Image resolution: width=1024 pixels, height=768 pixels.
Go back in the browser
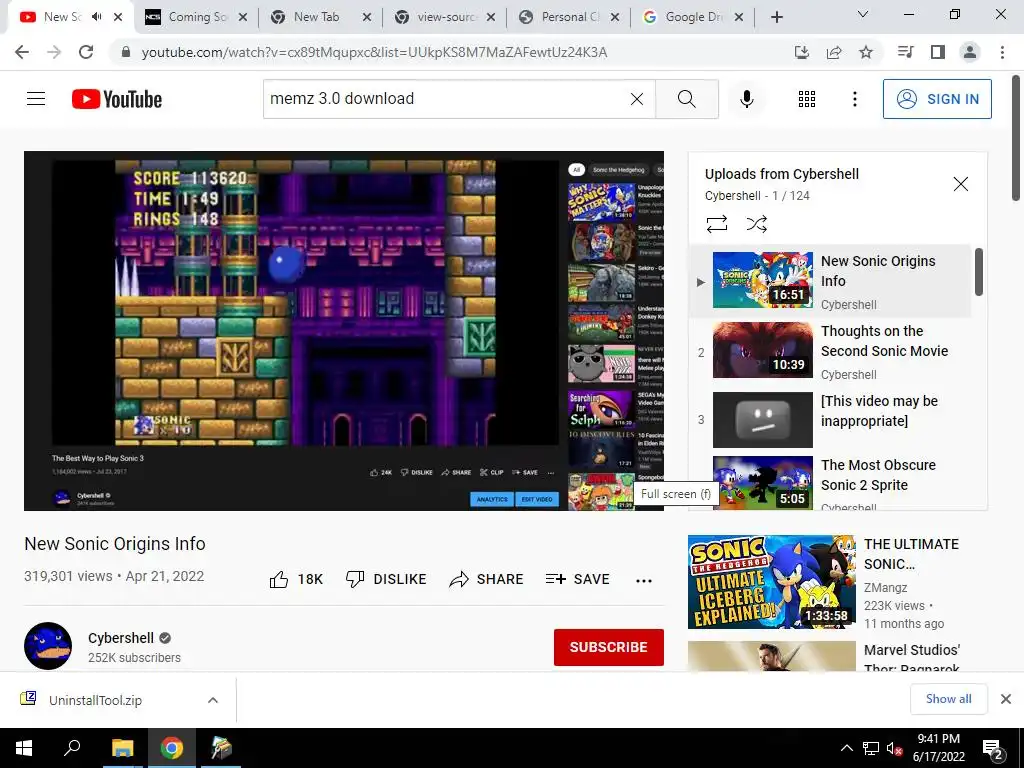click(22, 52)
